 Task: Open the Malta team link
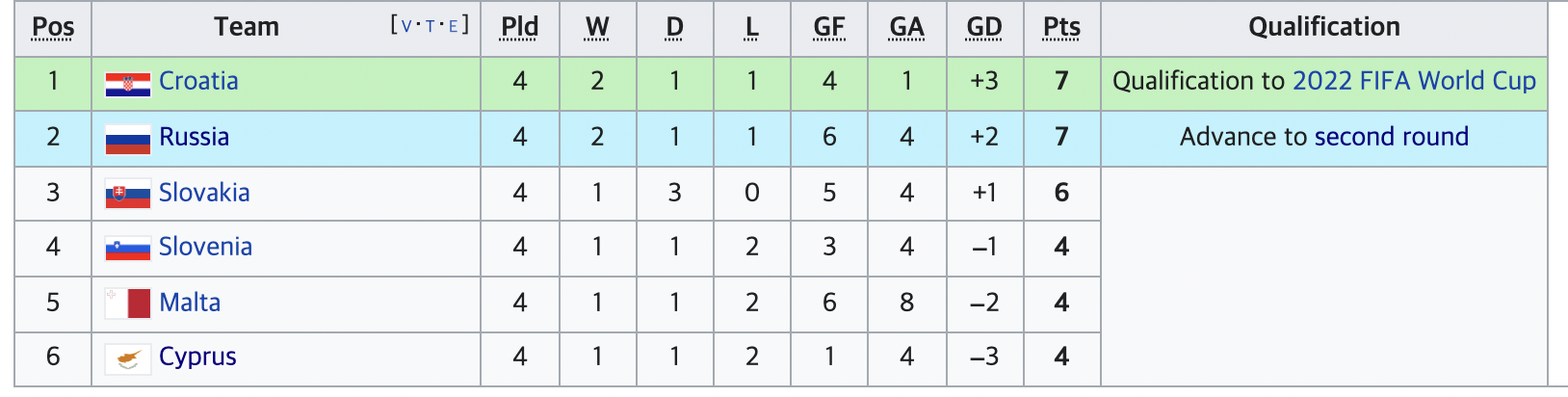pyautogui.click(x=190, y=303)
